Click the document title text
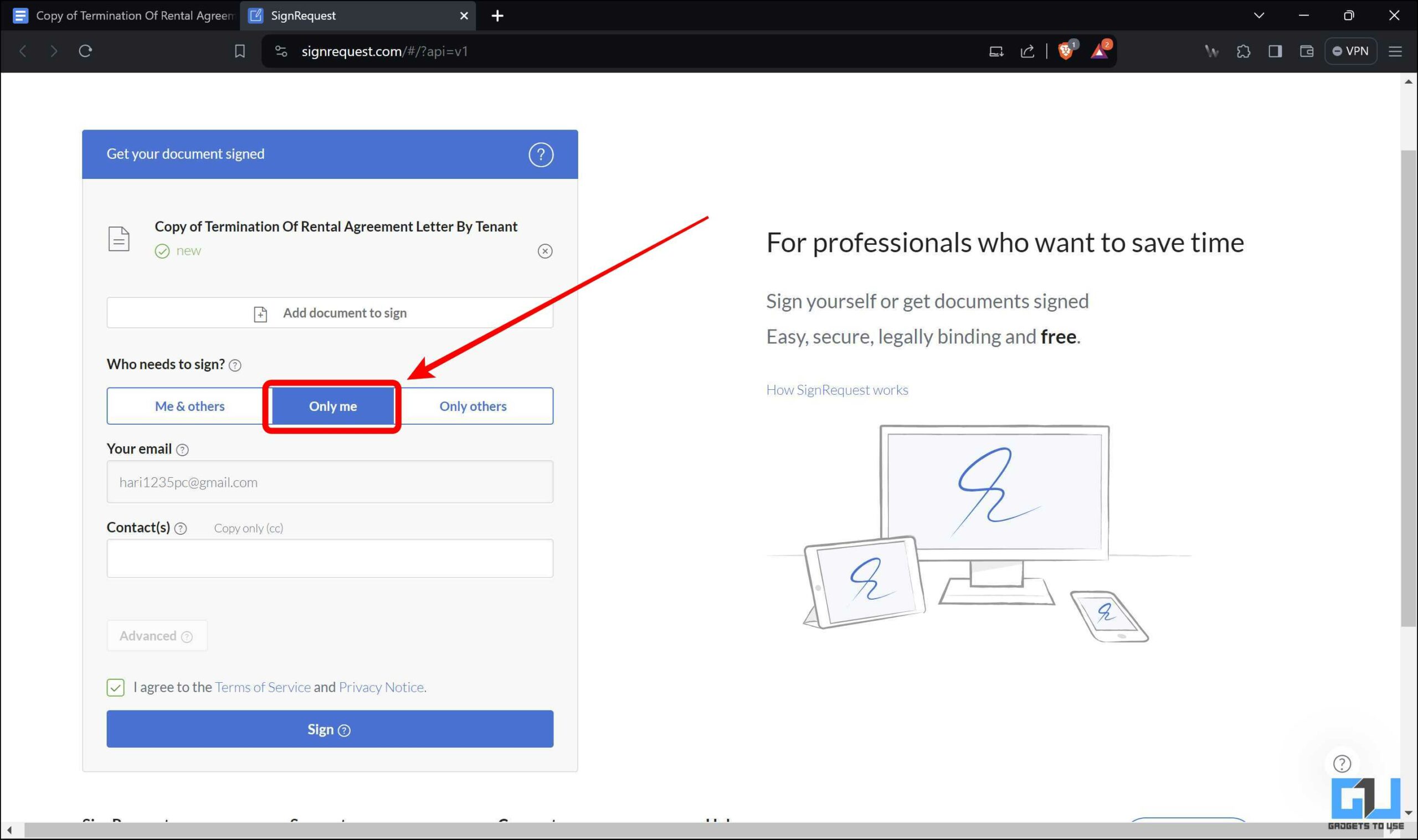This screenshot has width=1418, height=840. click(x=336, y=226)
